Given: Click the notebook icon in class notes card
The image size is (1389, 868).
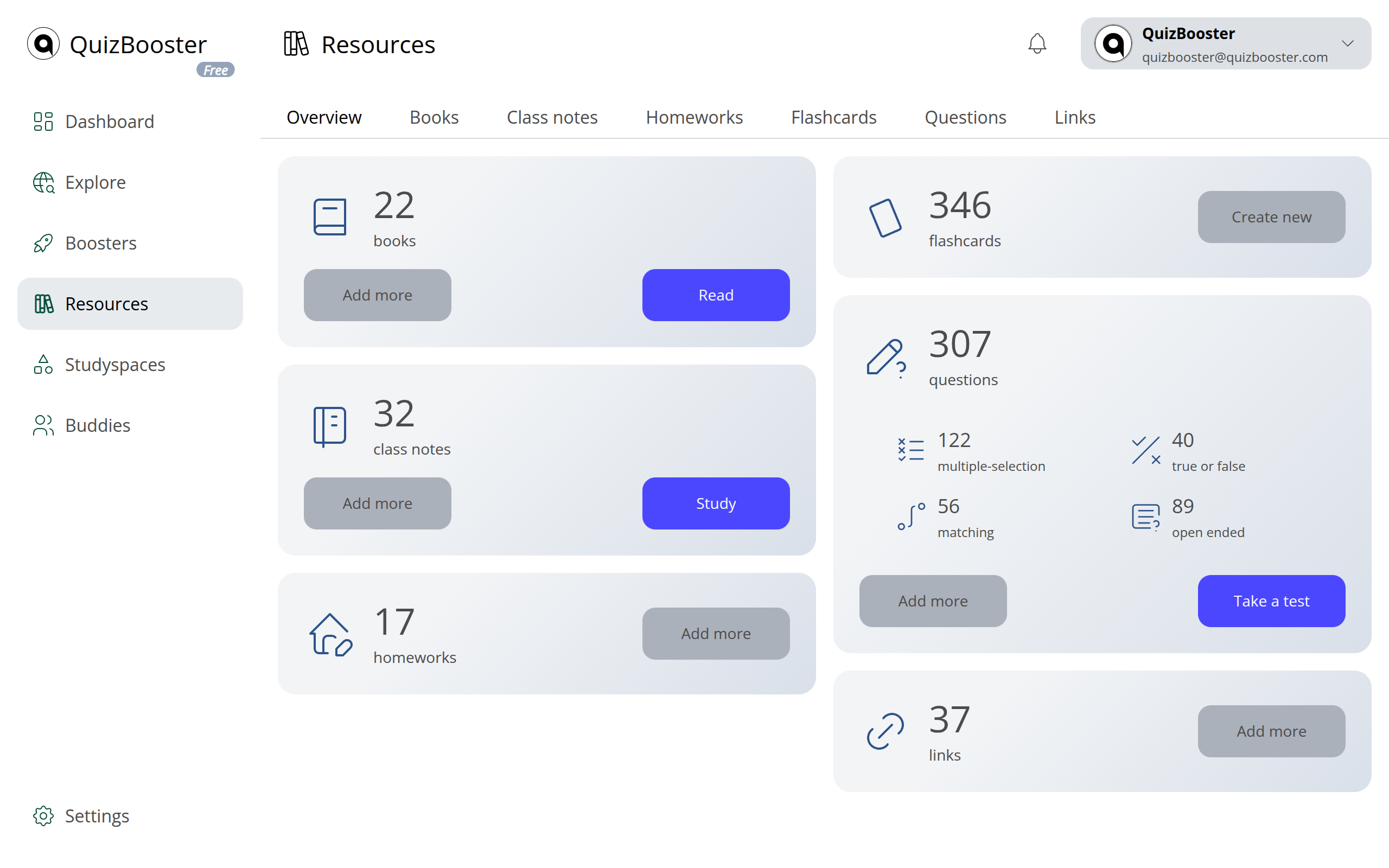Looking at the screenshot, I should click(x=330, y=426).
